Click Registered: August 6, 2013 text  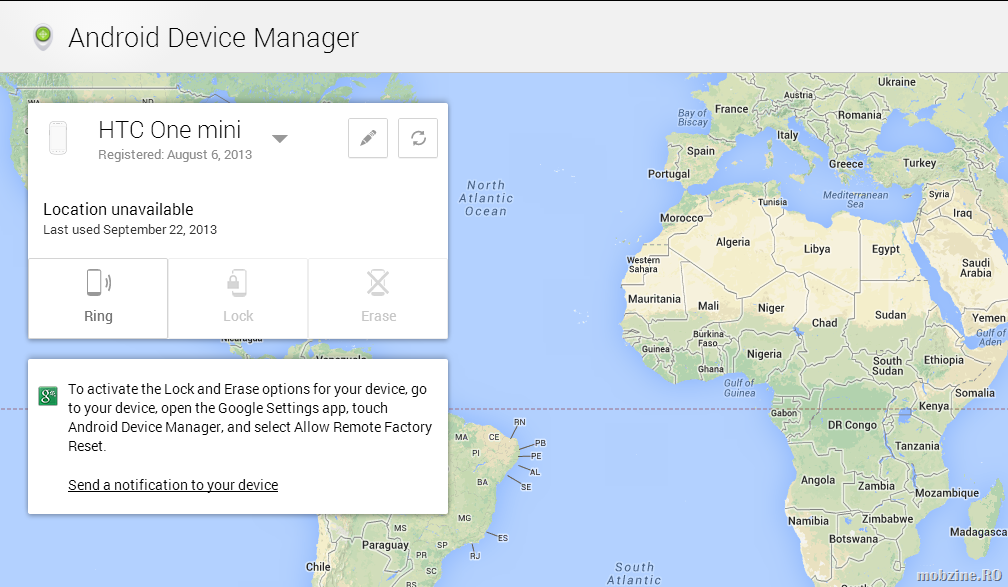175,155
